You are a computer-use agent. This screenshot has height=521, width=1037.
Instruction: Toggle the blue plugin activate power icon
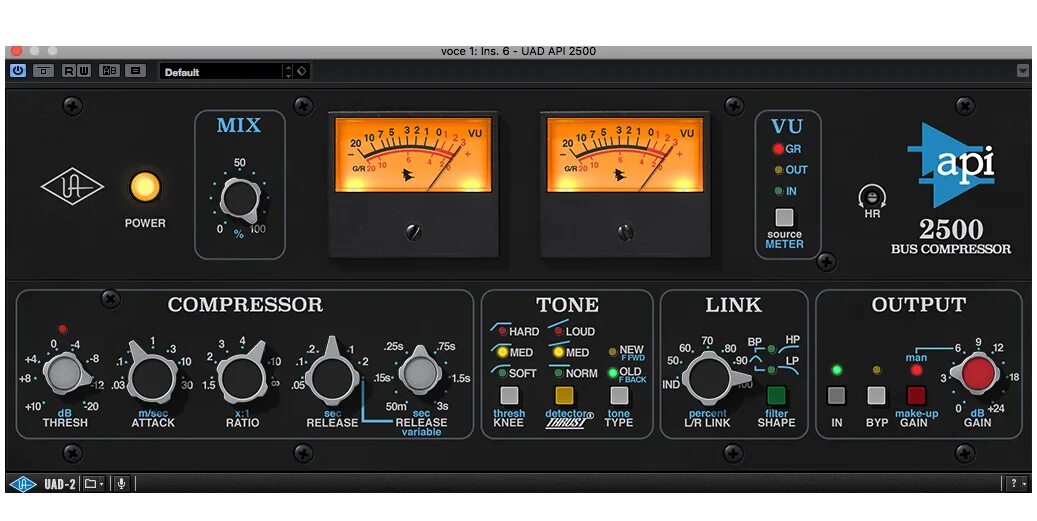tap(18, 71)
